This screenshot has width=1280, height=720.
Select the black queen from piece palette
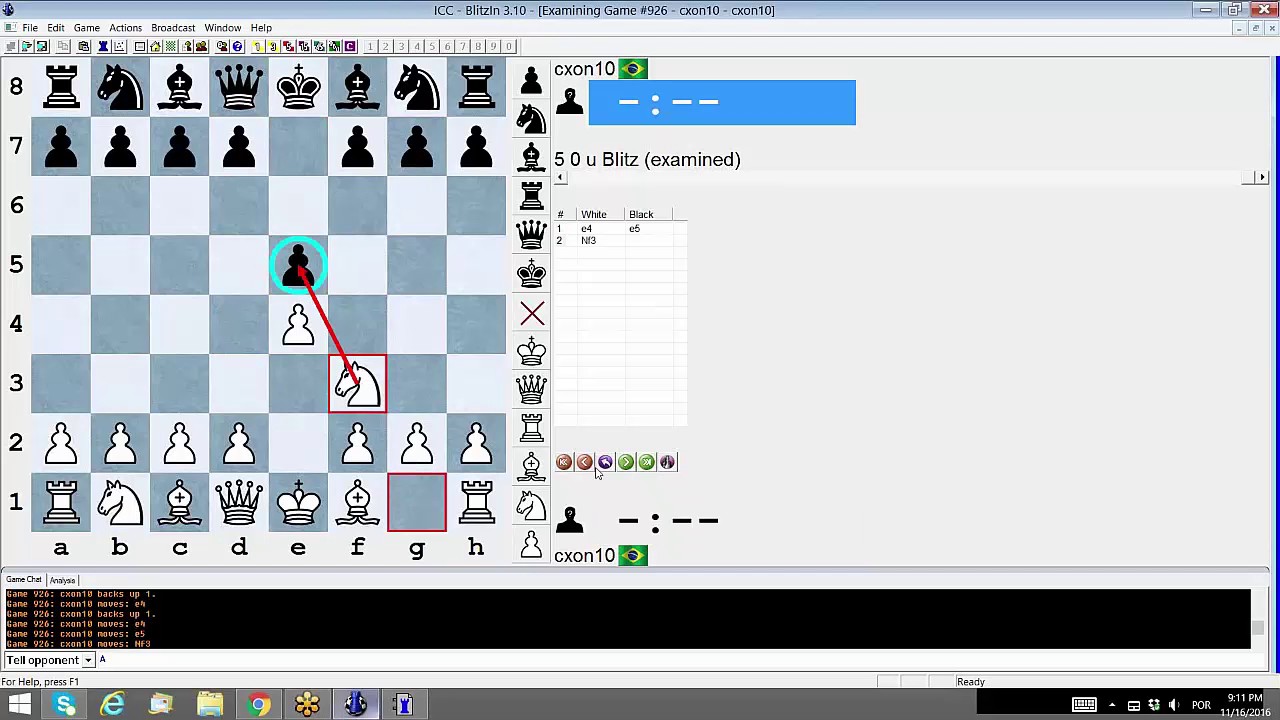click(531, 235)
